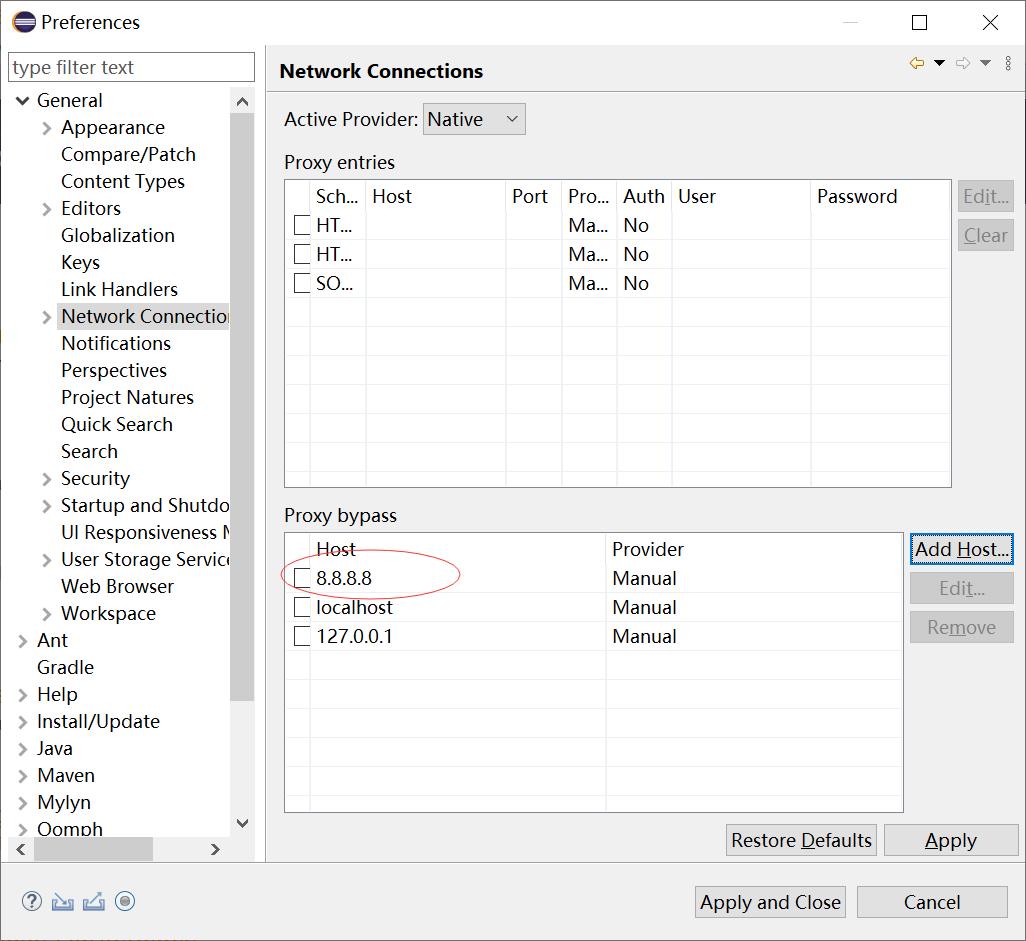Select Content Types in the tree

click(123, 181)
